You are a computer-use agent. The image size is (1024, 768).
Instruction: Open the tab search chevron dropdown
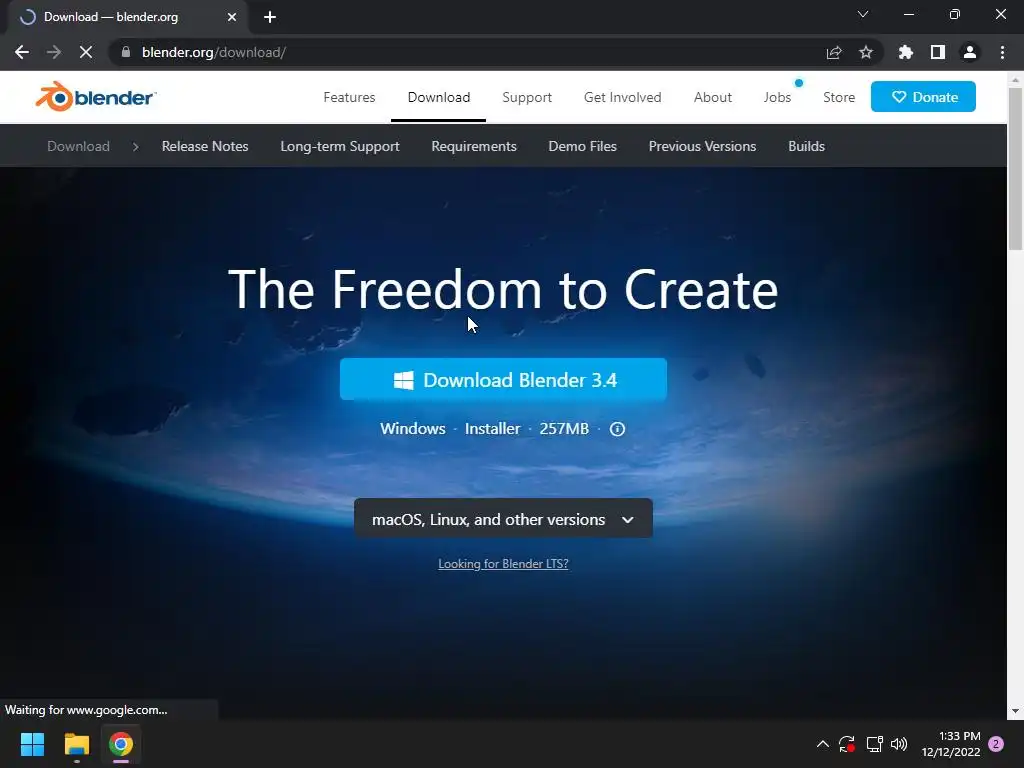(x=863, y=14)
